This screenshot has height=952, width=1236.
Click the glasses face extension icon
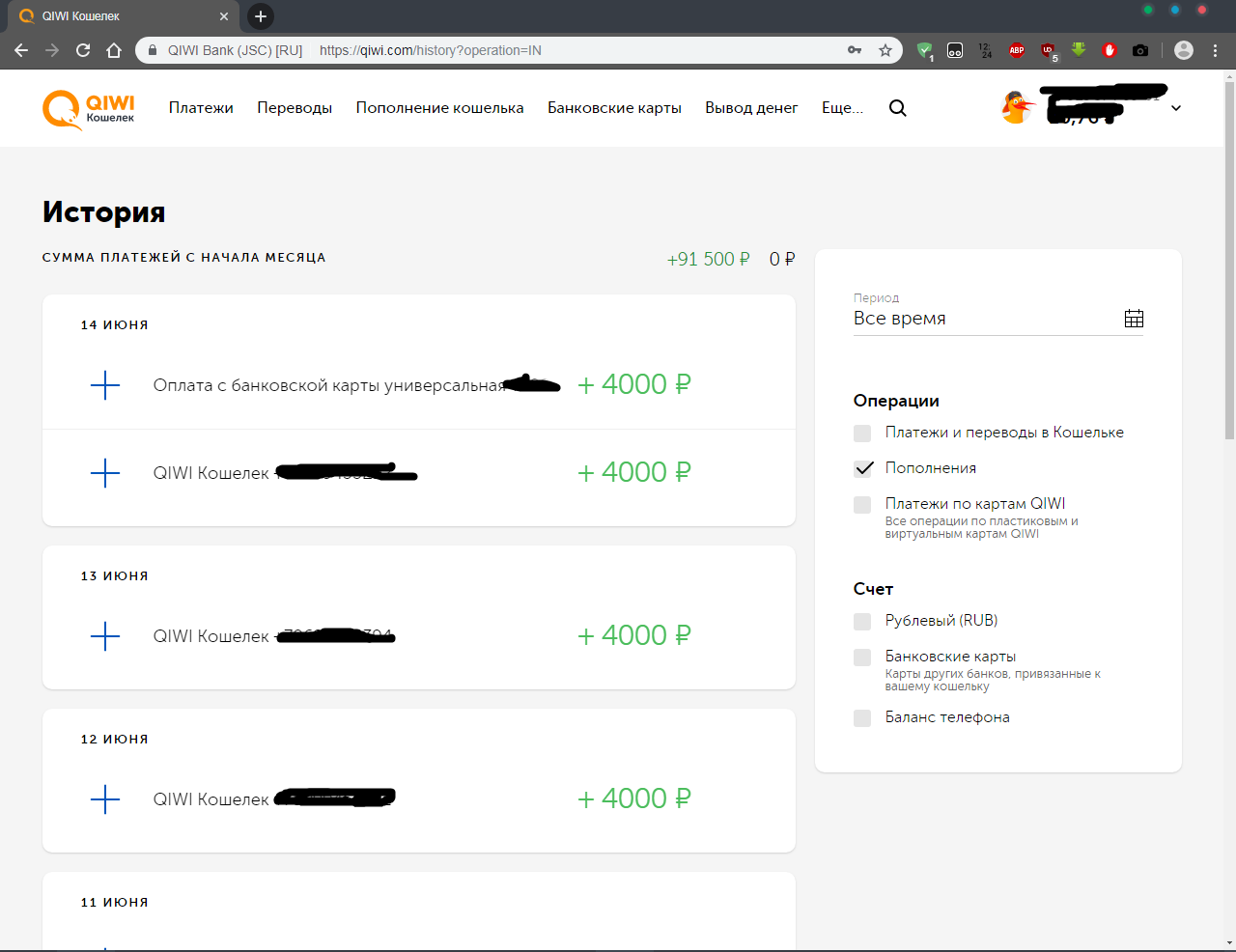(955, 50)
